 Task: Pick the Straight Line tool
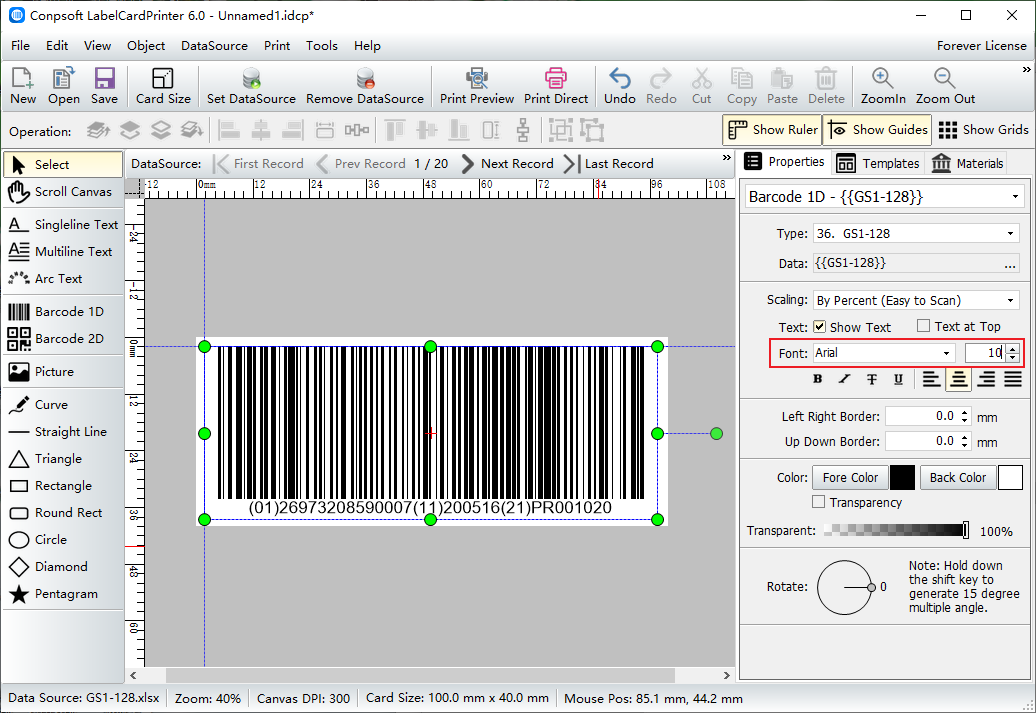coord(63,432)
